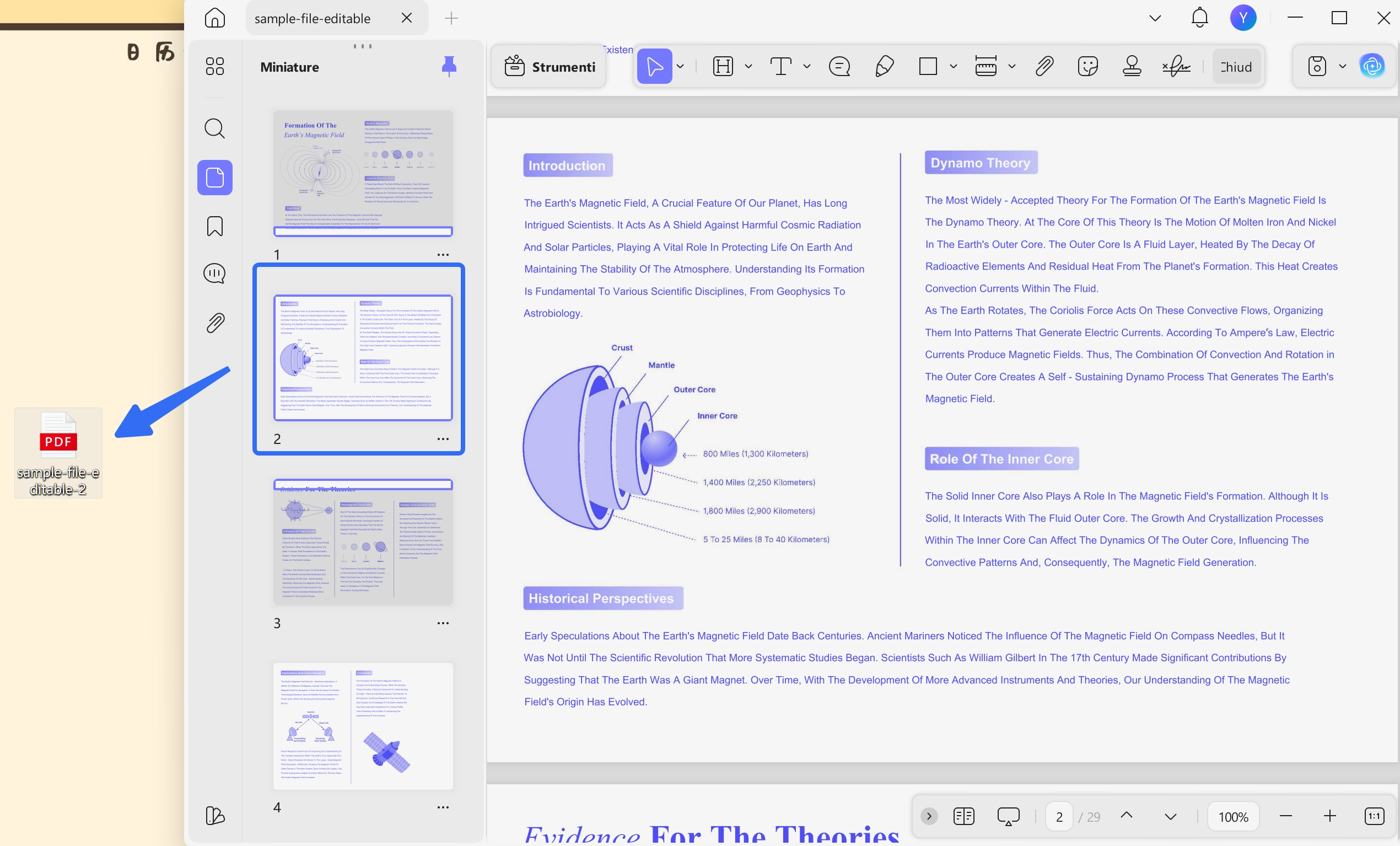This screenshot has height=846, width=1400.
Task: Click the page number input field
Action: [x=1059, y=817]
